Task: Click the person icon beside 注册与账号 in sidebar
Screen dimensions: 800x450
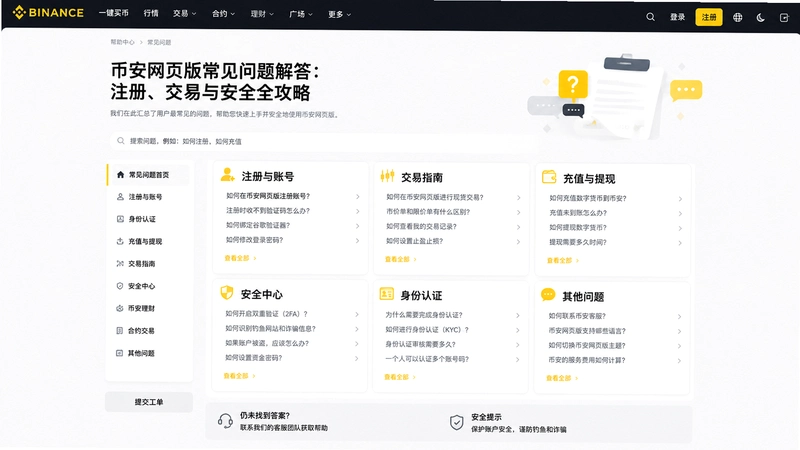Action: pyautogui.click(x=120, y=196)
